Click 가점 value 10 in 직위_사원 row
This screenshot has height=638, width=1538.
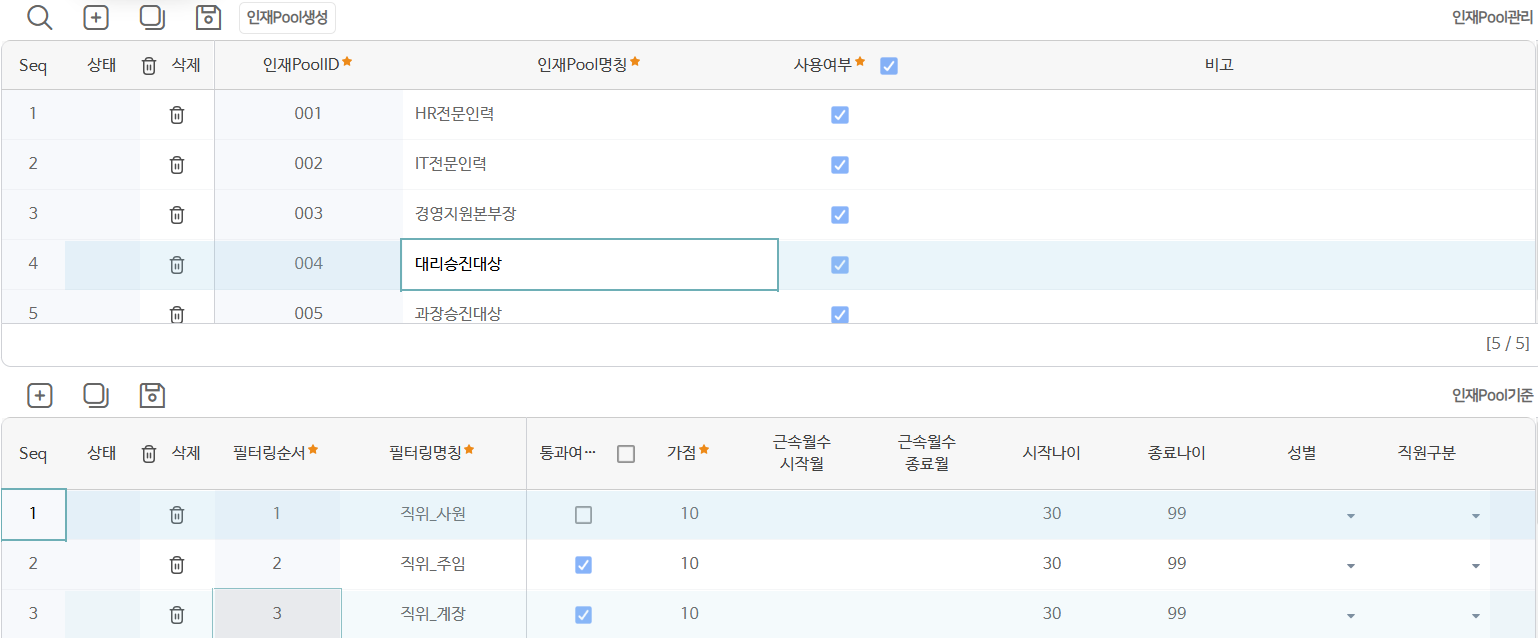(x=689, y=514)
